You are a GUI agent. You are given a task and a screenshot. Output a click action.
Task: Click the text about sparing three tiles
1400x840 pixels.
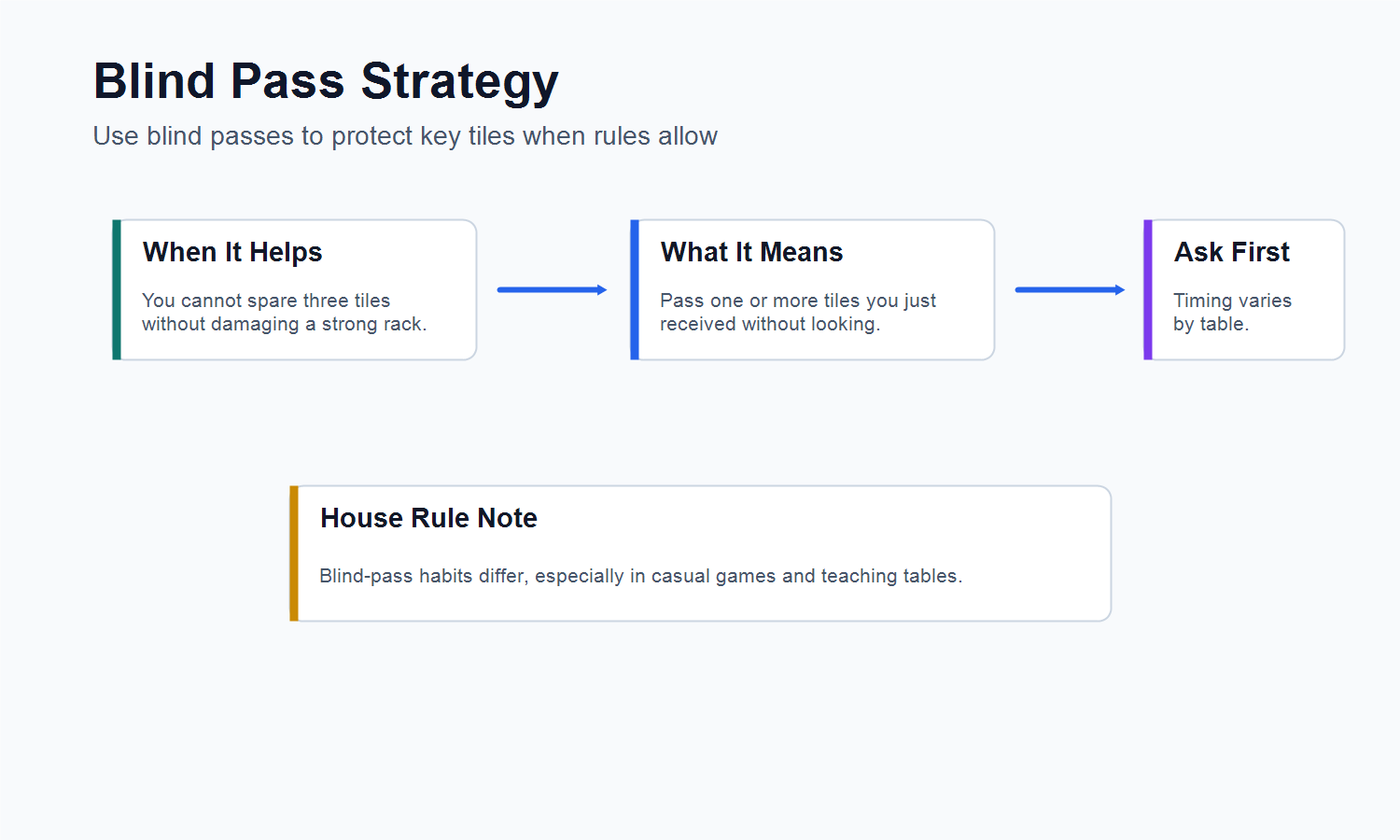tap(284, 312)
